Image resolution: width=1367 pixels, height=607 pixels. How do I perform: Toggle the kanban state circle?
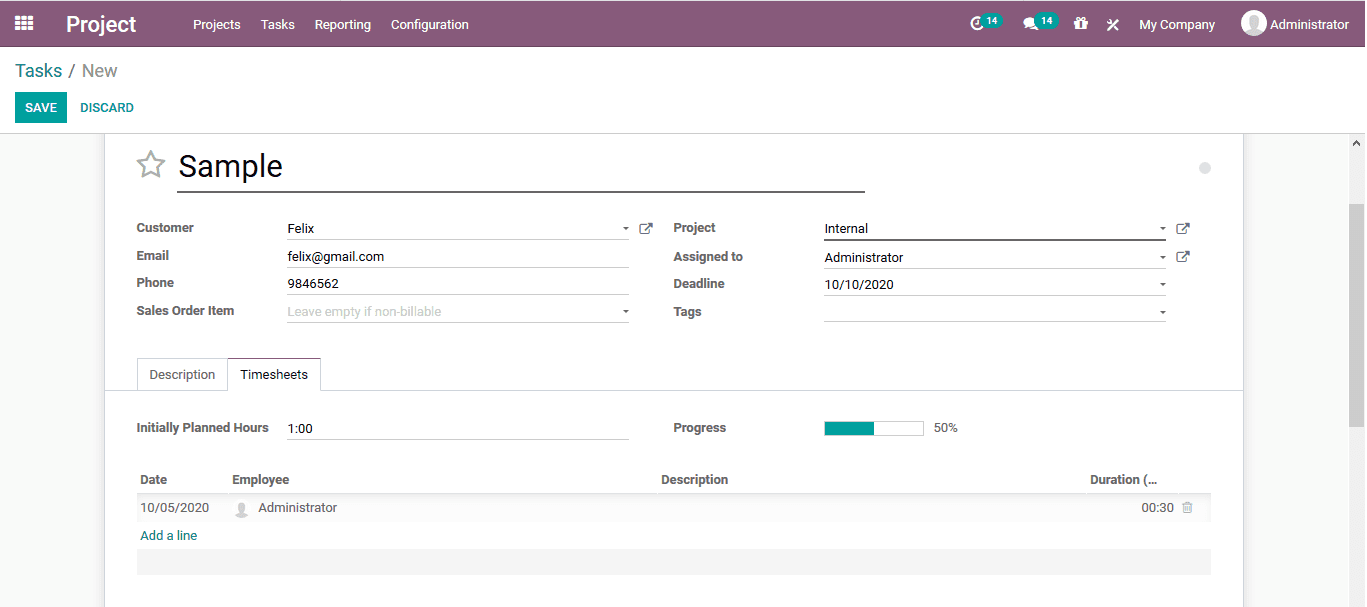click(1205, 168)
